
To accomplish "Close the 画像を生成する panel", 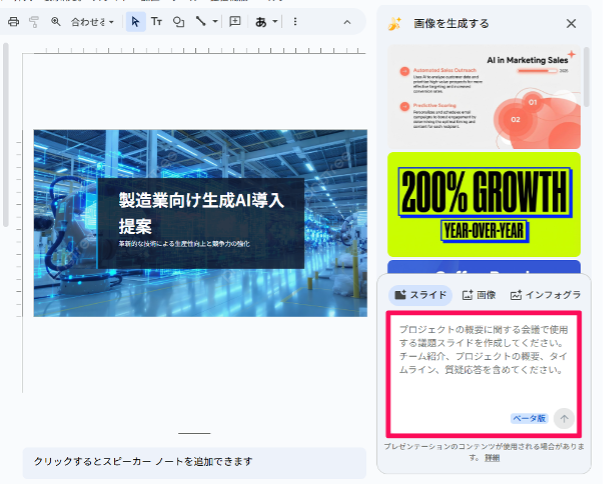I will pos(571,24).
